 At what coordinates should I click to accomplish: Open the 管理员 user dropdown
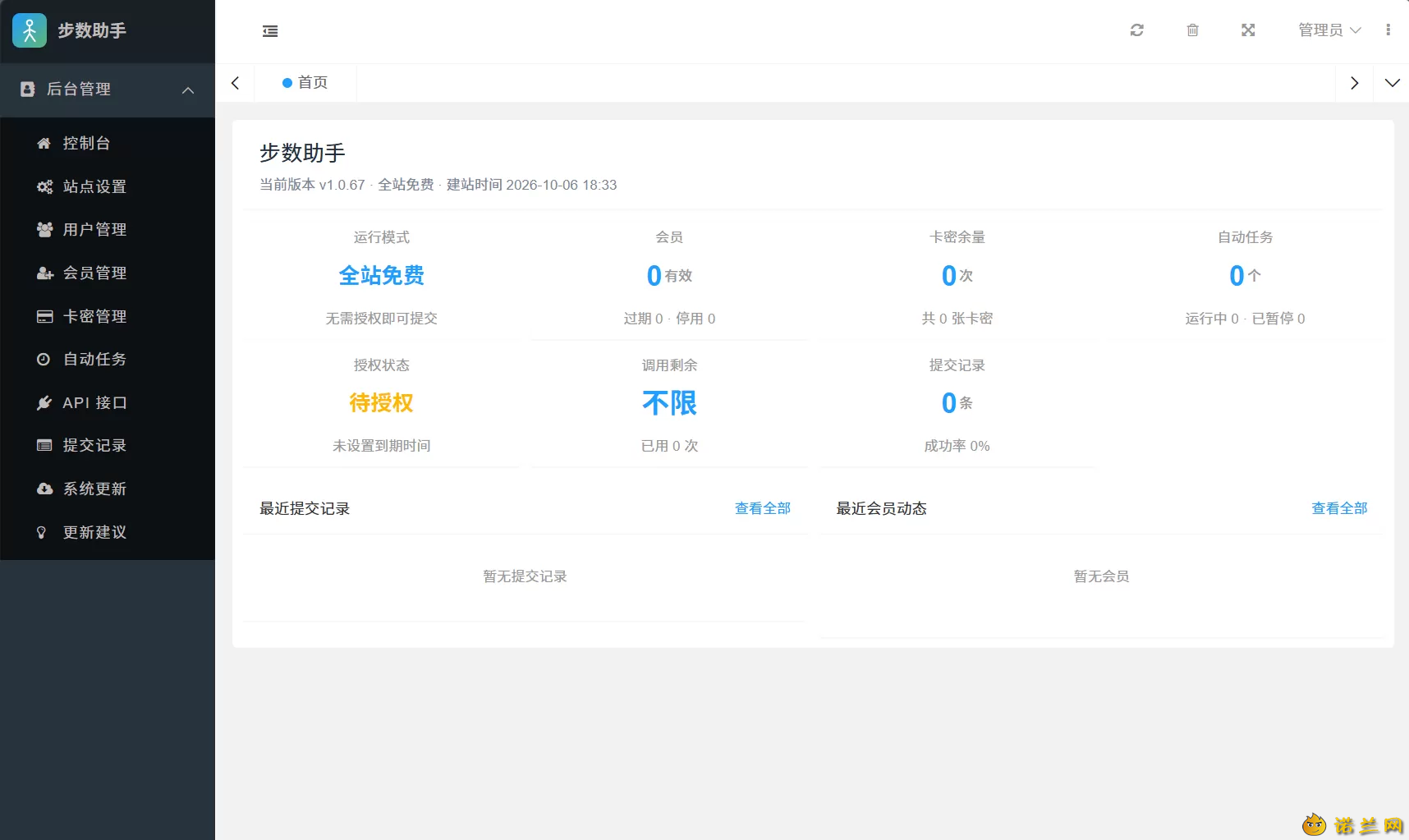(1329, 30)
